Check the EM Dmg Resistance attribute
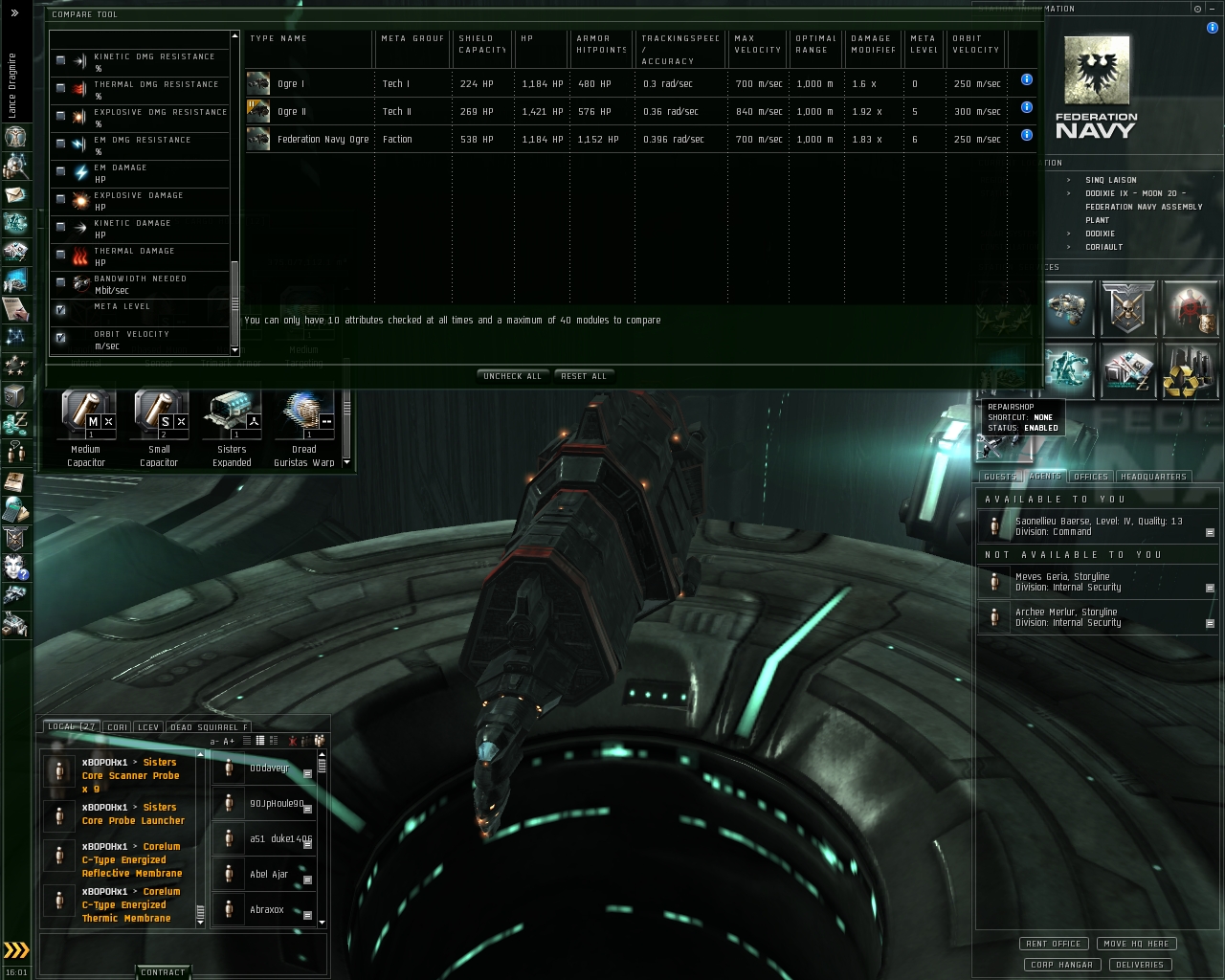This screenshot has height=980, width=1225. pos(61,144)
